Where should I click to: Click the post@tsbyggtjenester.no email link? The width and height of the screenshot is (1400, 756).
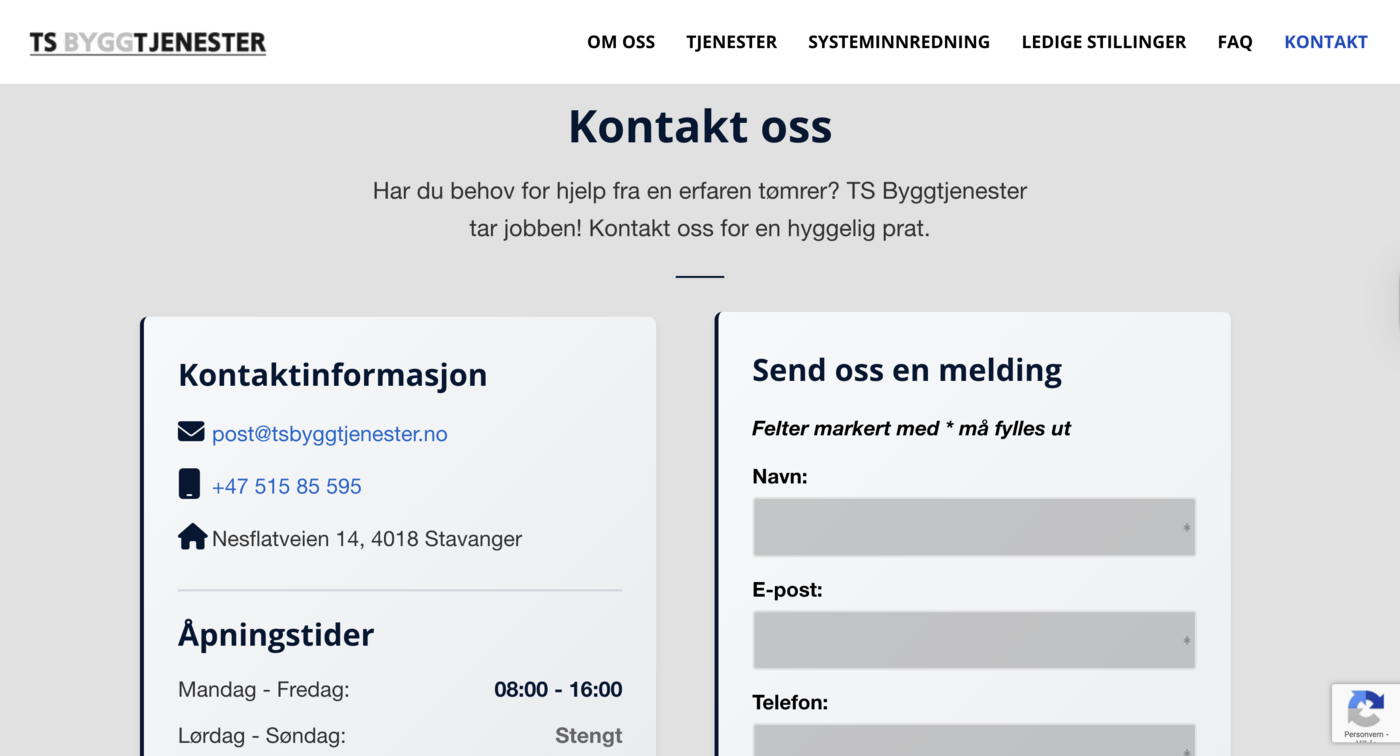(329, 434)
